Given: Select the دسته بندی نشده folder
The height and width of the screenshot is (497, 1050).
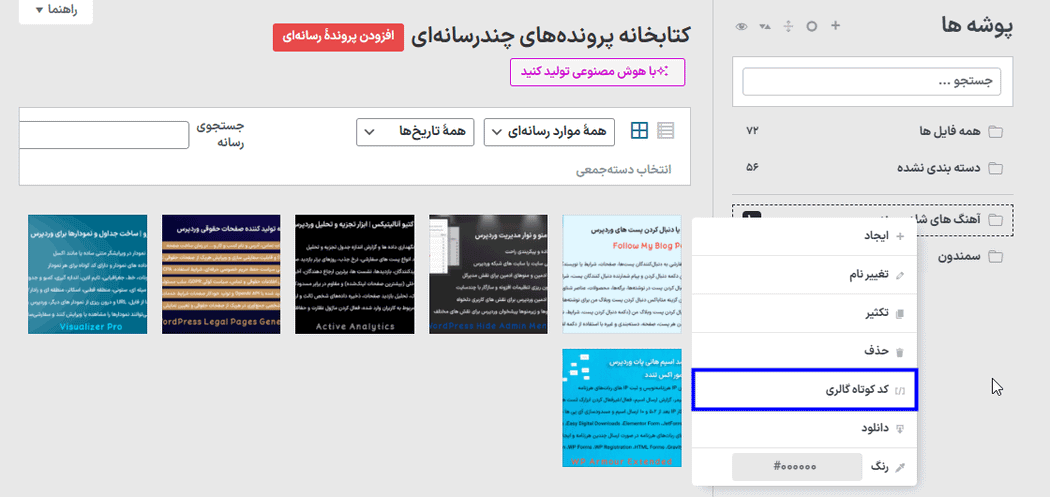Looking at the screenshot, I should (x=873, y=167).
